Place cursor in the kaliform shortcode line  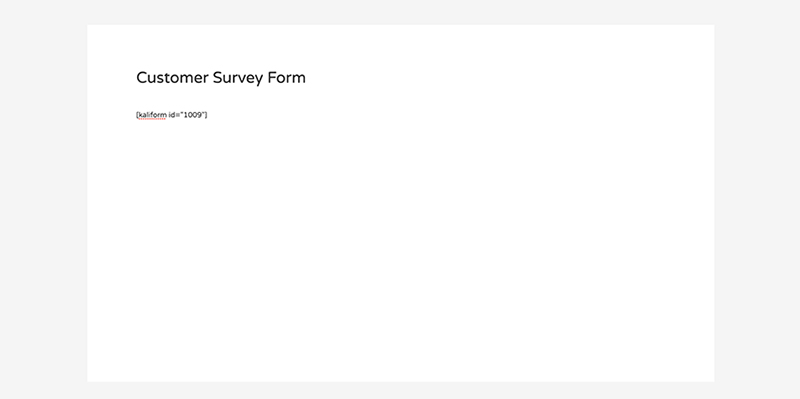[171, 115]
